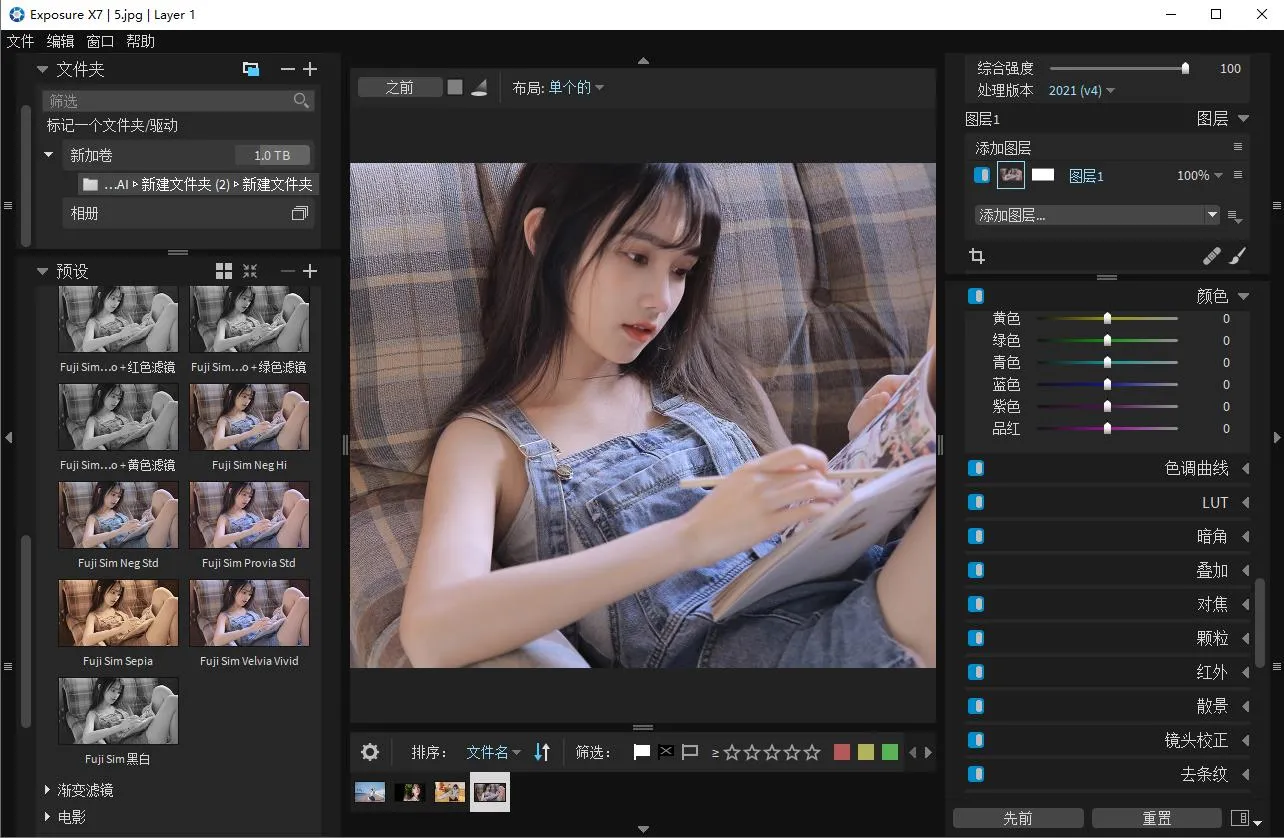Select the bandage retouch tool
Screen dimensions: 1284x838
click(x=1211, y=256)
